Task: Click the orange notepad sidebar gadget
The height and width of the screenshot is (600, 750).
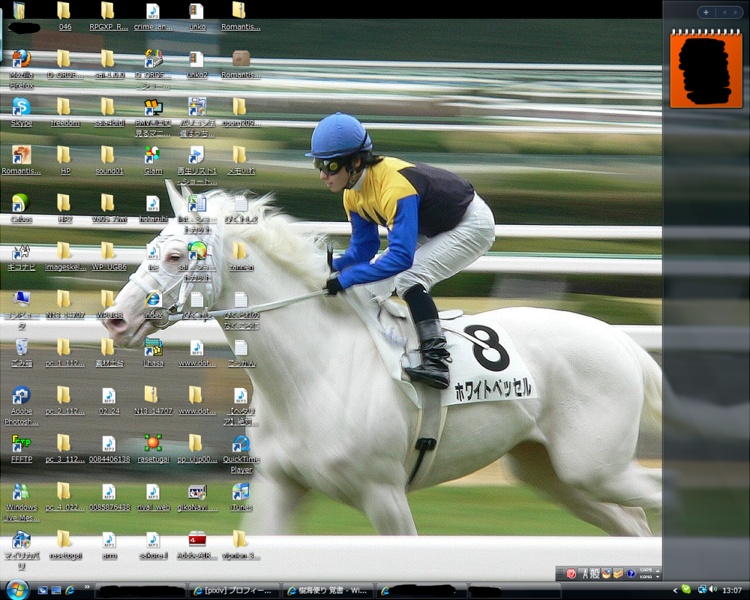Action: click(x=706, y=68)
